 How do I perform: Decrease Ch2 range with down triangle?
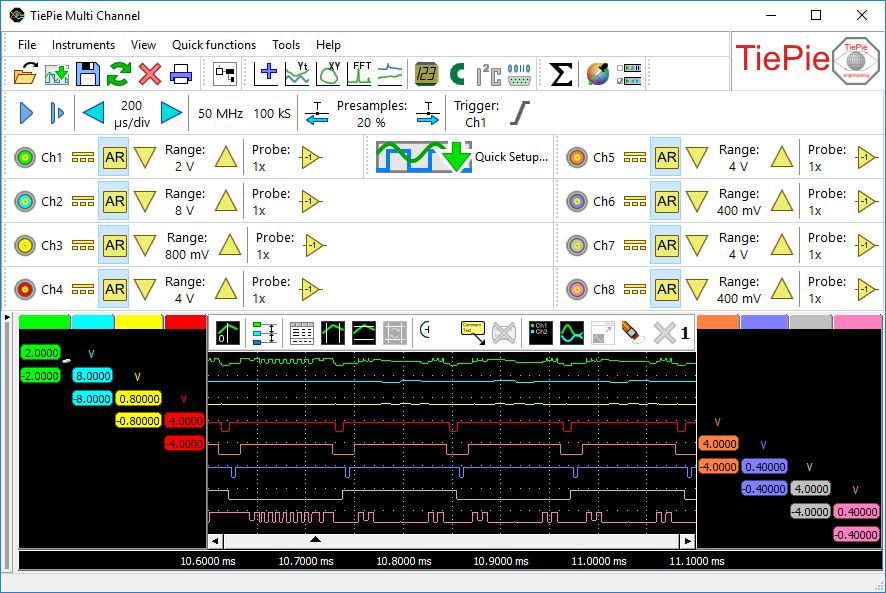[x=146, y=202]
